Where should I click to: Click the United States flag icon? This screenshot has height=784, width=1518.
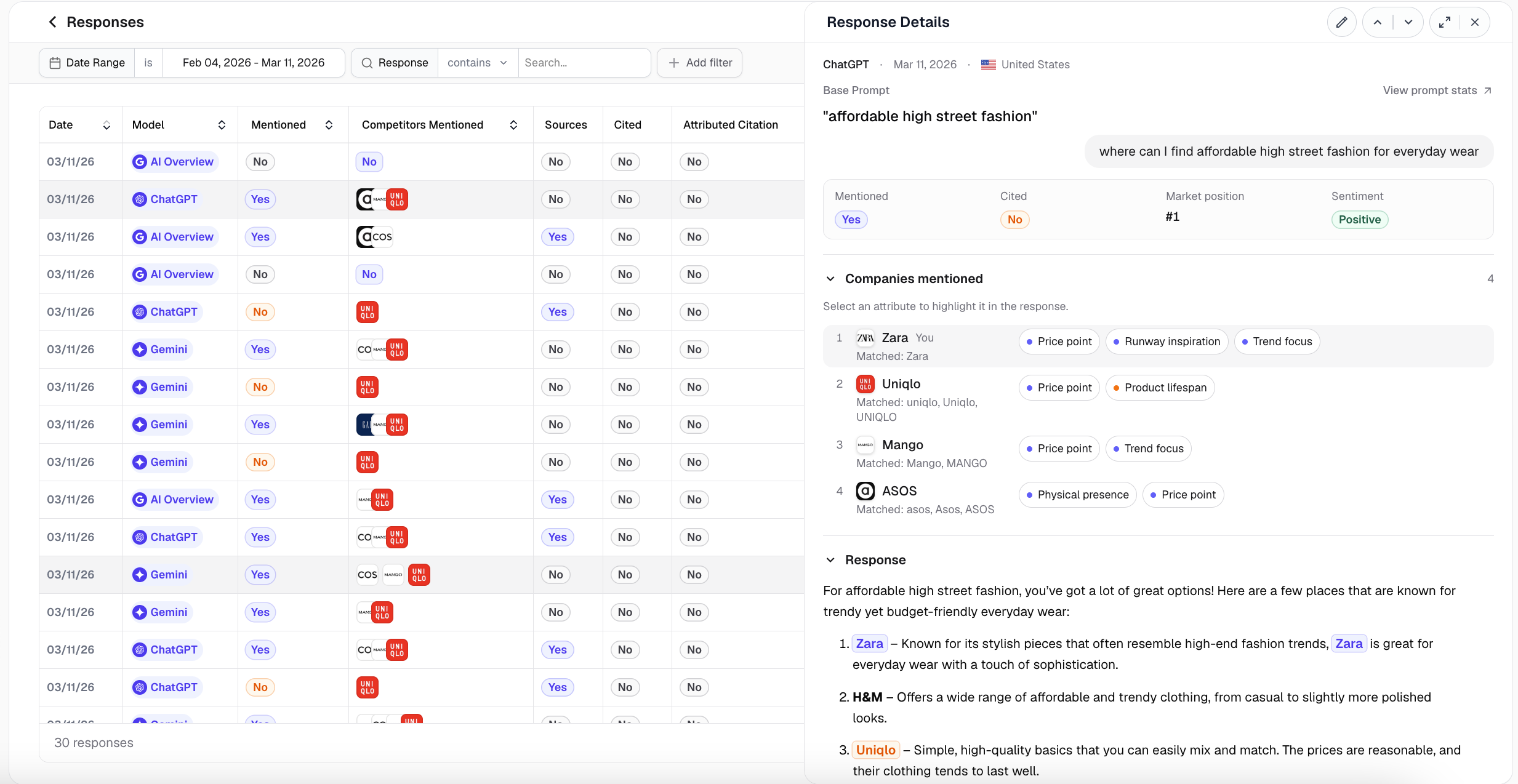[x=989, y=65]
